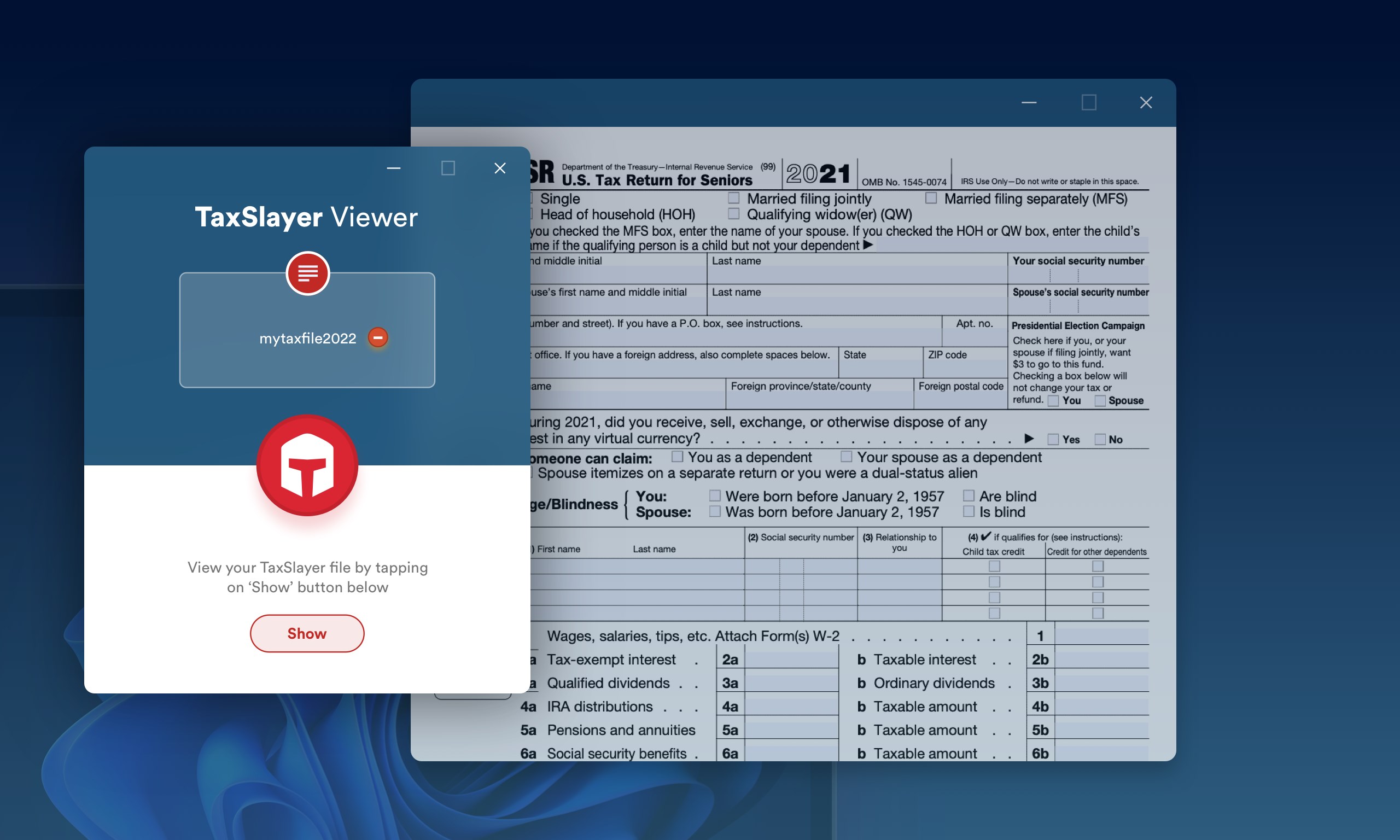The image size is (1400, 840).
Task: Click the red document icon above the file card
Action: point(307,273)
